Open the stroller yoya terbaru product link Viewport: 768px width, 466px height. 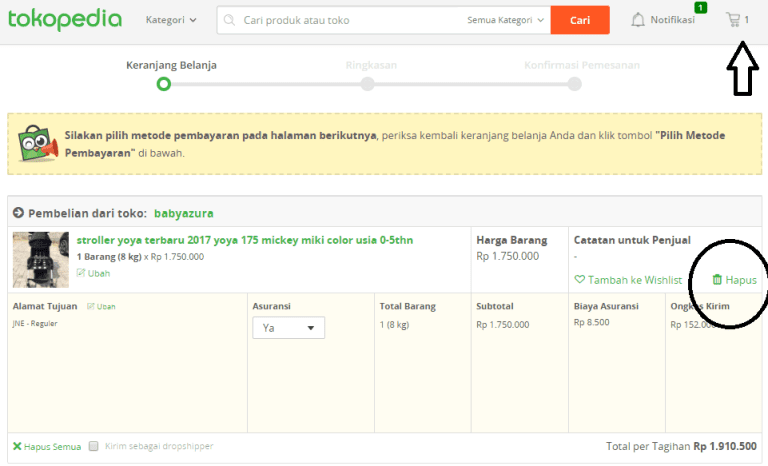click(244, 240)
